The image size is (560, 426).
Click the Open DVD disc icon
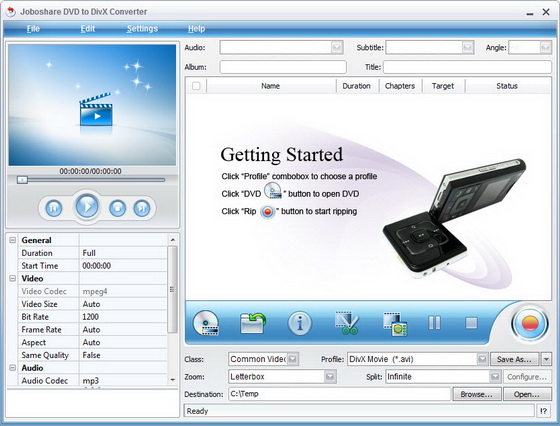click(x=206, y=323)
